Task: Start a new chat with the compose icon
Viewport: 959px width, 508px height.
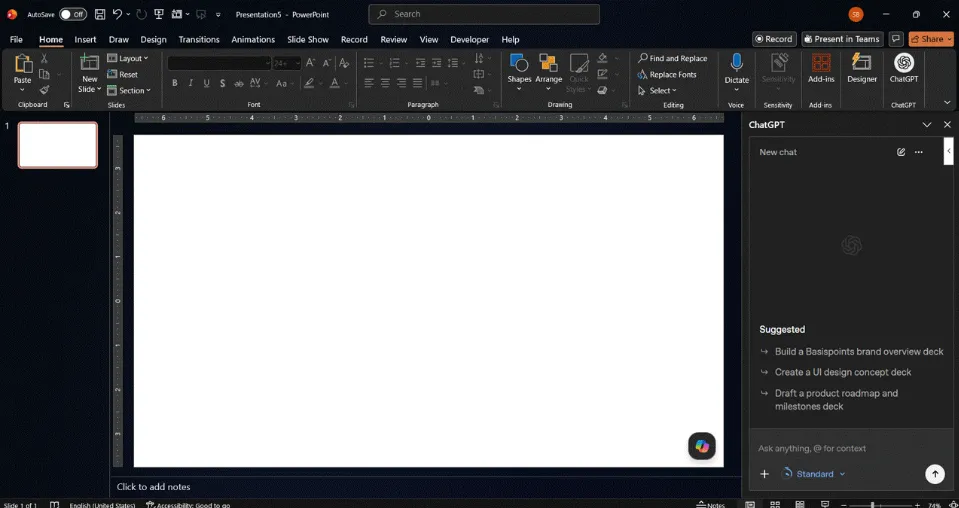Action: (901, 152)
